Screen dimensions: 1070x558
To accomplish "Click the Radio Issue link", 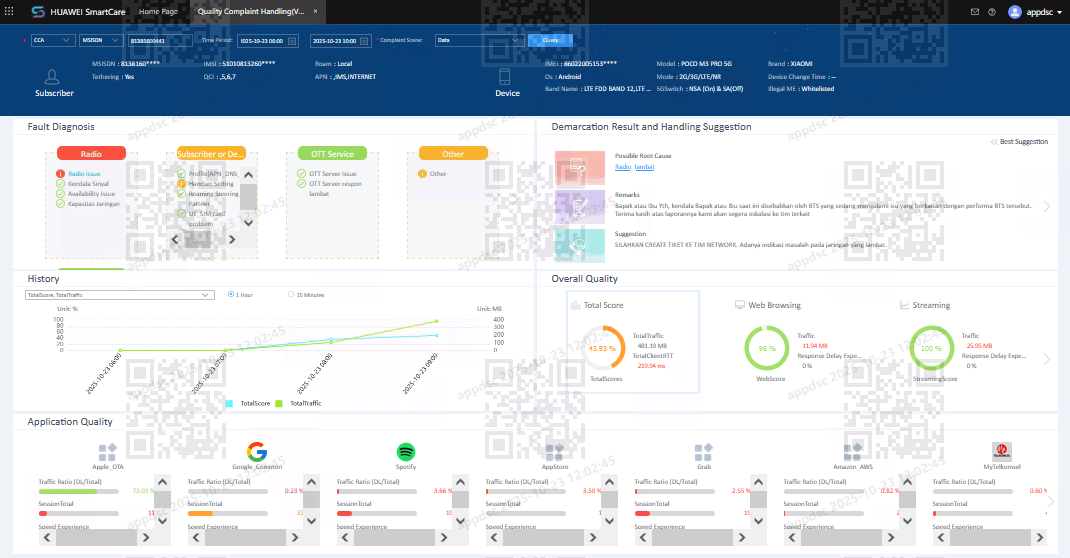I will point(84,174).
